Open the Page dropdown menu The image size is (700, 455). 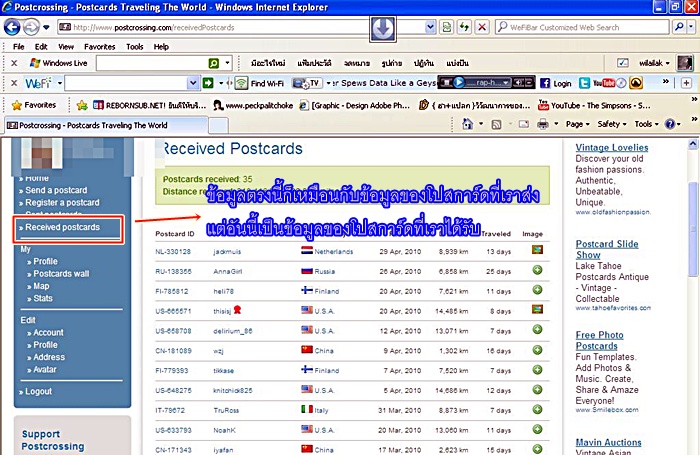578,124
